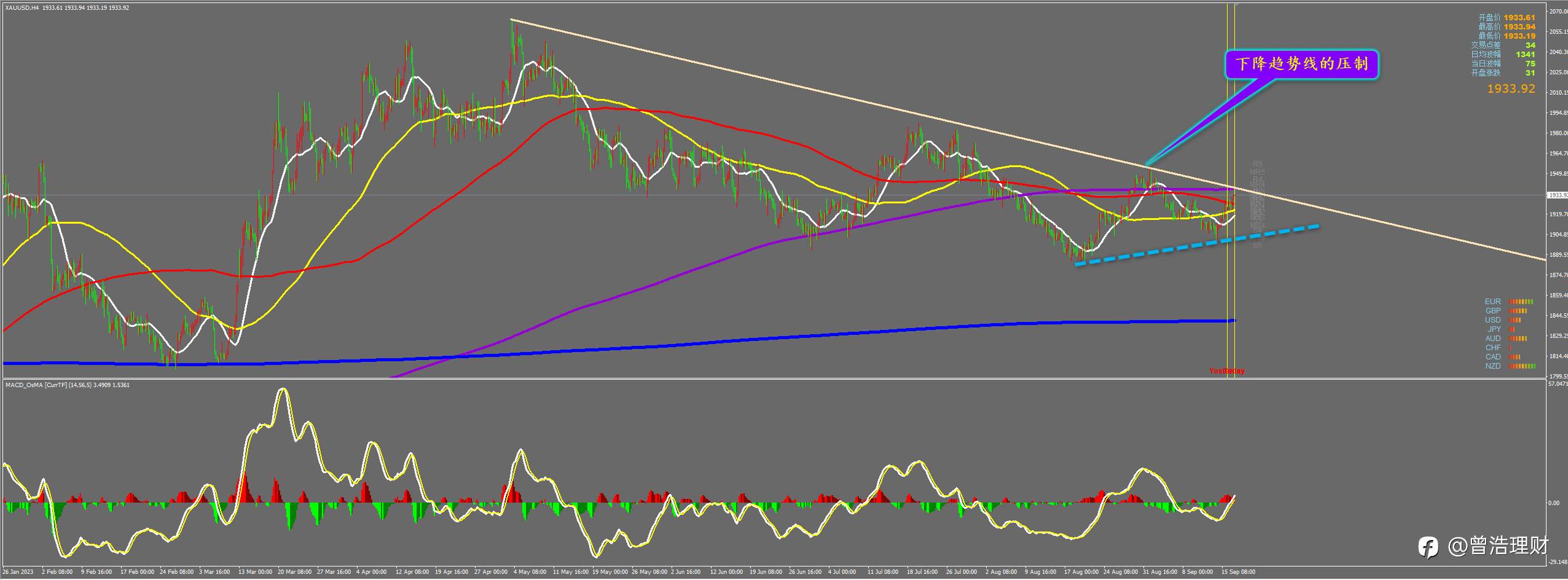Click the 2 Aug 08:00 time label
This screenshot has width=1568, height=580.
pos(1001,572)
